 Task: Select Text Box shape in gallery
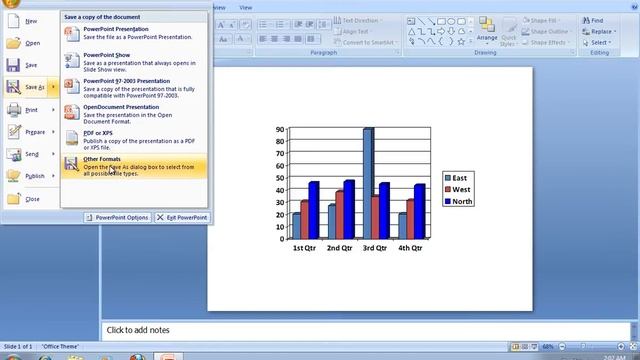click(x=411, y=21)
